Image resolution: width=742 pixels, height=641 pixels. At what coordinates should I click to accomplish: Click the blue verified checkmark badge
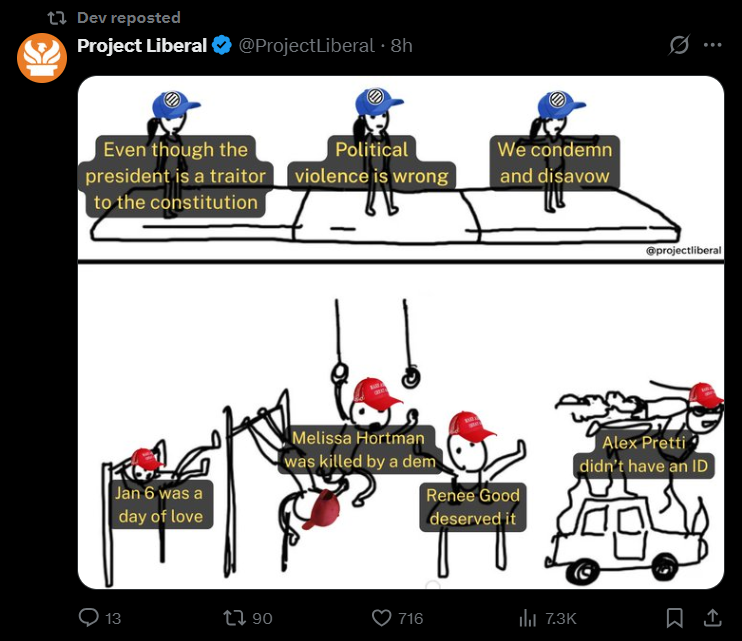tap(221, 45)
